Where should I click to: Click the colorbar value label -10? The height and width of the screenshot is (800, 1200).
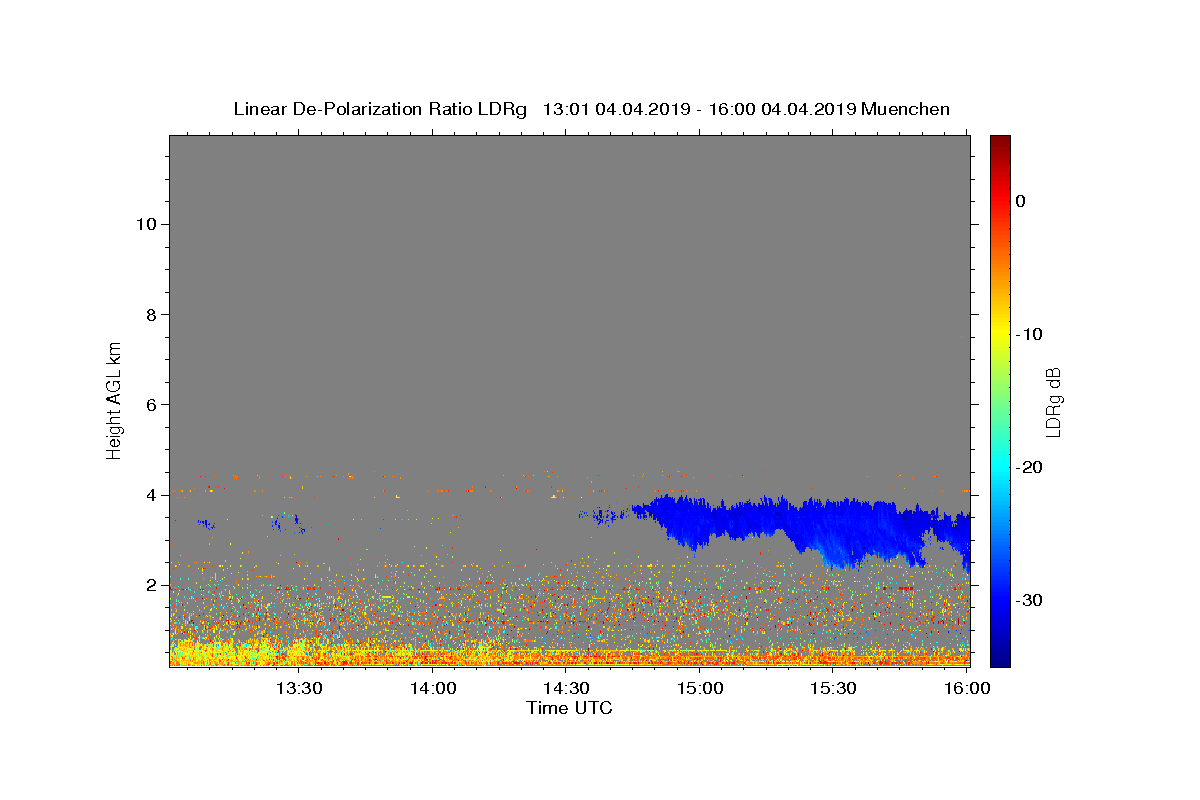pos(1029,334)
